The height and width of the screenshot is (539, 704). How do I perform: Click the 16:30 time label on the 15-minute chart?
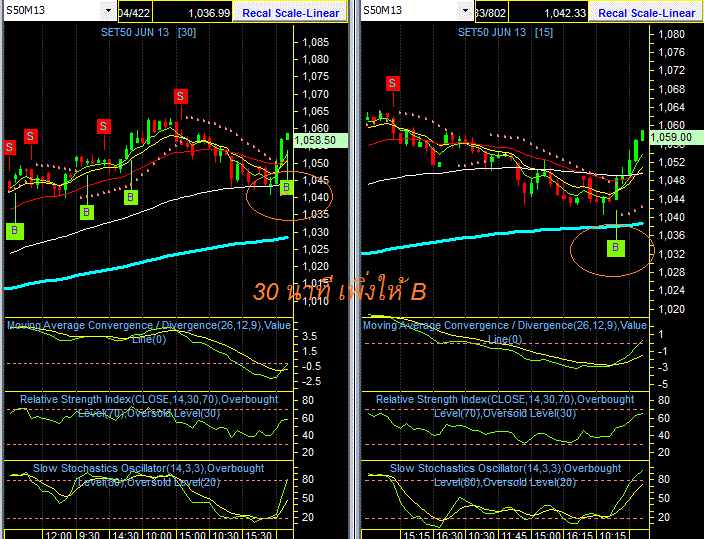tap(449, 535)
